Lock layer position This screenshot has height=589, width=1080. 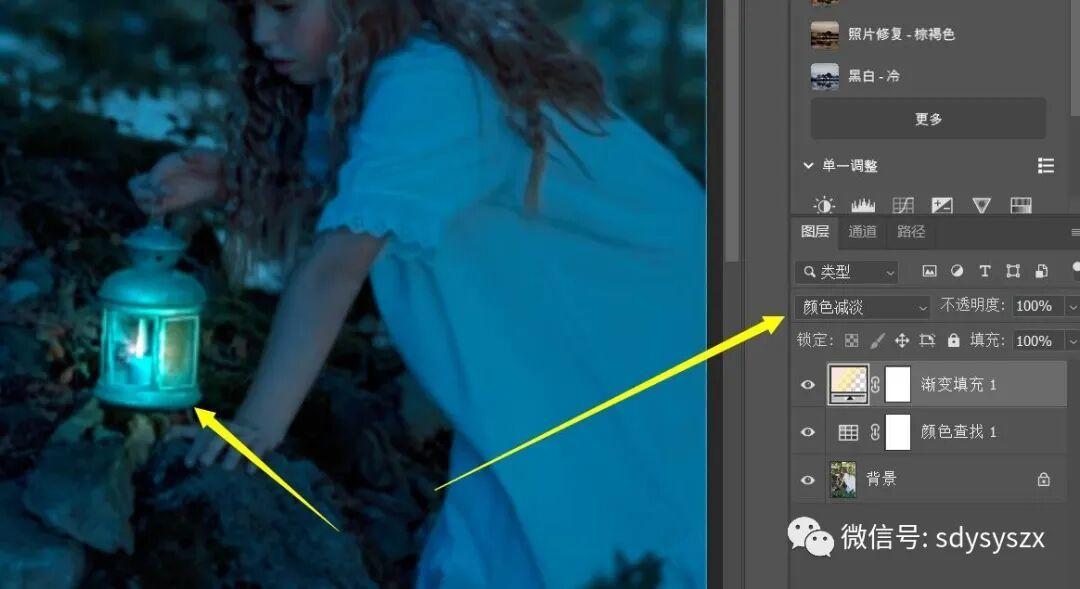click(x=902, y=340)
